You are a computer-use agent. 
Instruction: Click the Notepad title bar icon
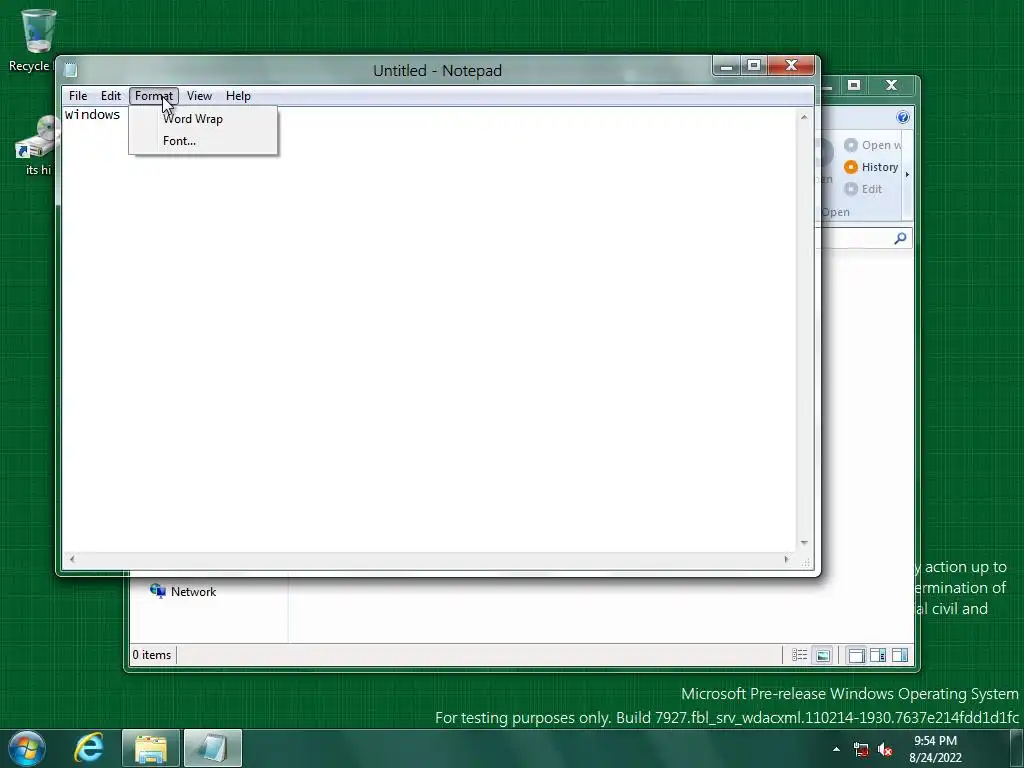(71, 70)
